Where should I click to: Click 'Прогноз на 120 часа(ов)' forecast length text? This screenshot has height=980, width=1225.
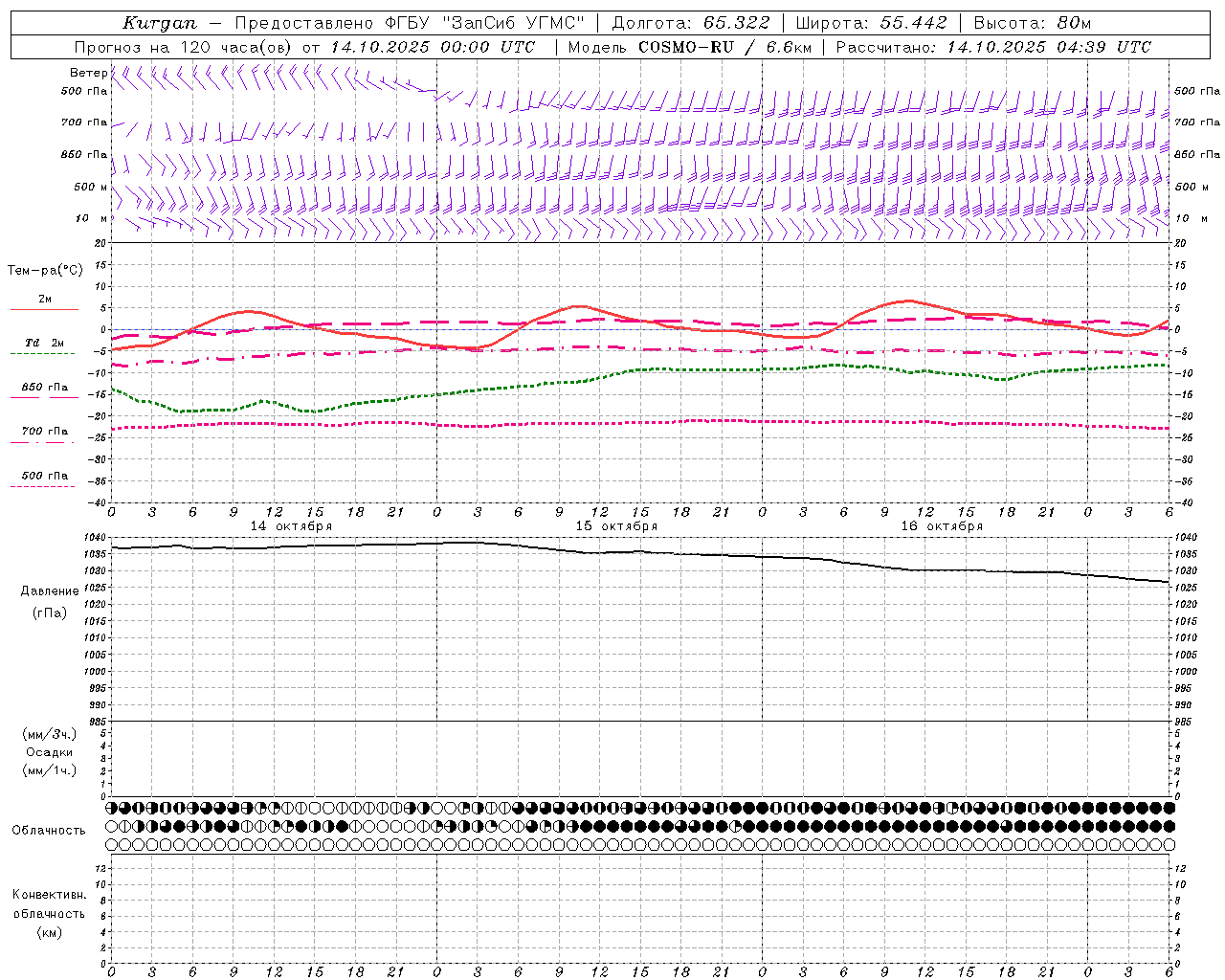(x=184, y=47)
